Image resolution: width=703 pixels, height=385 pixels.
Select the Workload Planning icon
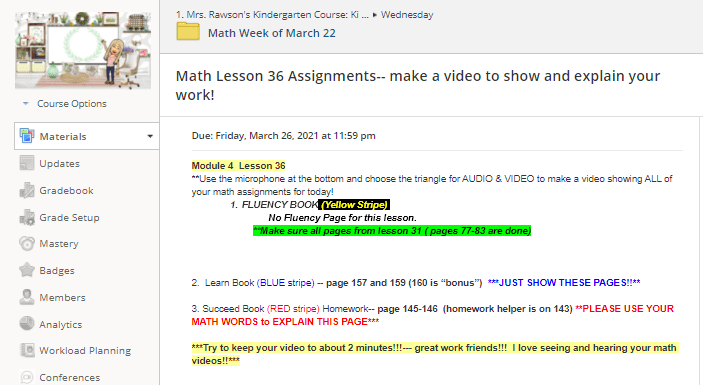pos(27,350)
